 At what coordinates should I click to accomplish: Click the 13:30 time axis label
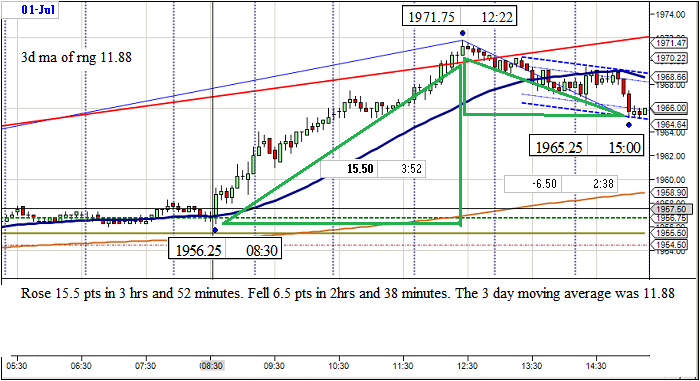(531, 366)
